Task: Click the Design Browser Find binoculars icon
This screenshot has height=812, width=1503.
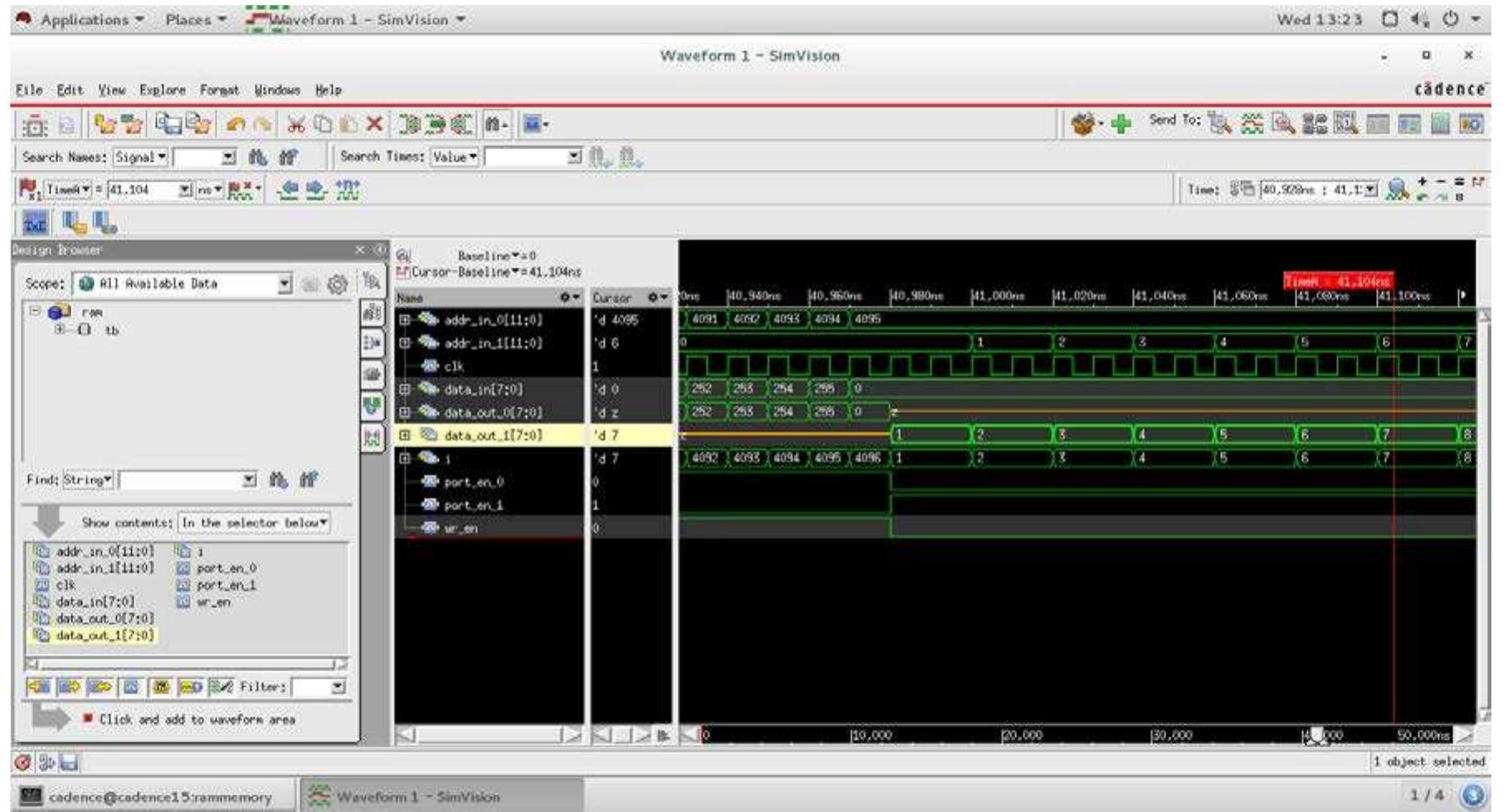Action: (x=279, y=479)
